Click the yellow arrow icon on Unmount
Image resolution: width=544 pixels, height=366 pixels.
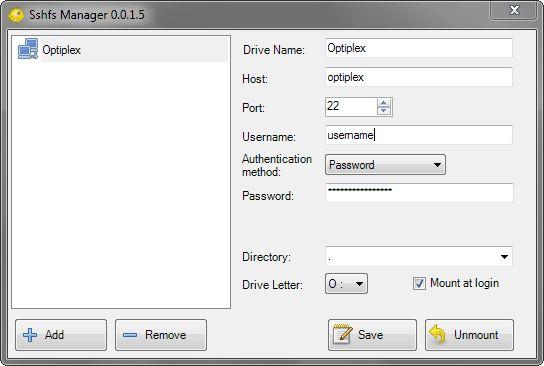(438, 334)
